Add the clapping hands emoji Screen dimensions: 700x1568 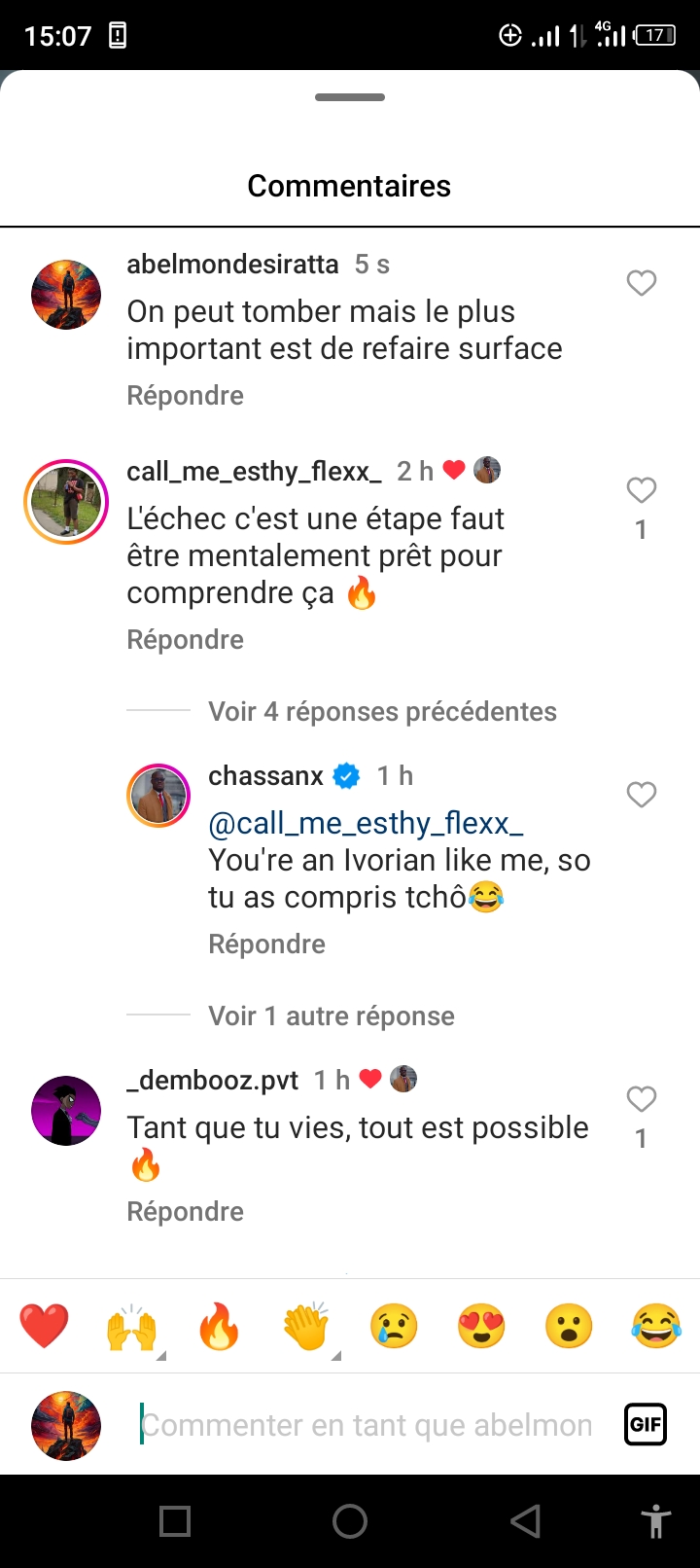coord(306,1327)
